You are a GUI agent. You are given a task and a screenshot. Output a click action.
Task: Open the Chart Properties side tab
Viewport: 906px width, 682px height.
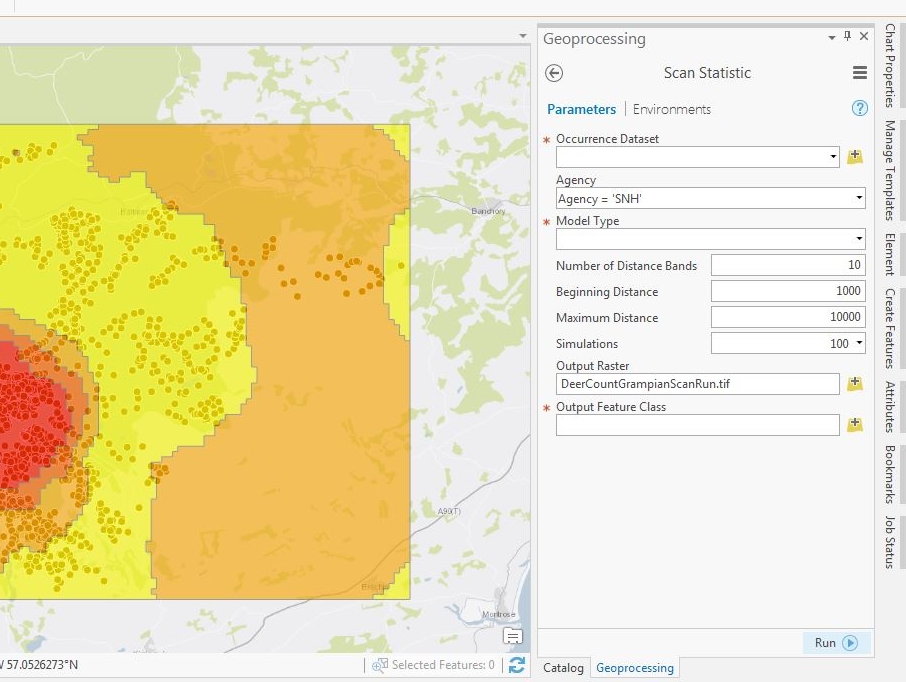[x=890, y=65]
